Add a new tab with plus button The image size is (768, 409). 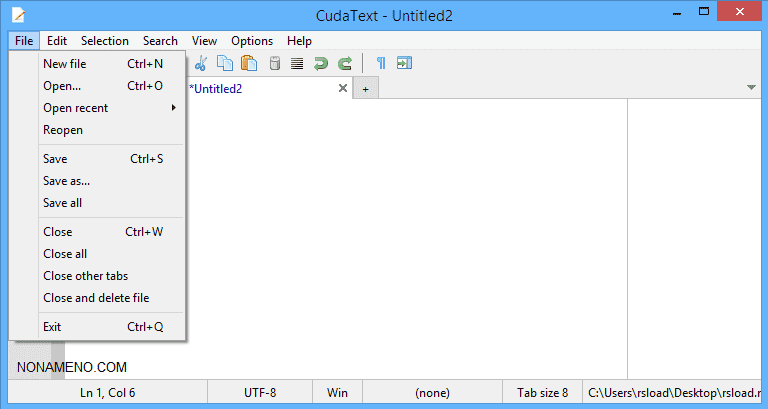tap(365, 89)
